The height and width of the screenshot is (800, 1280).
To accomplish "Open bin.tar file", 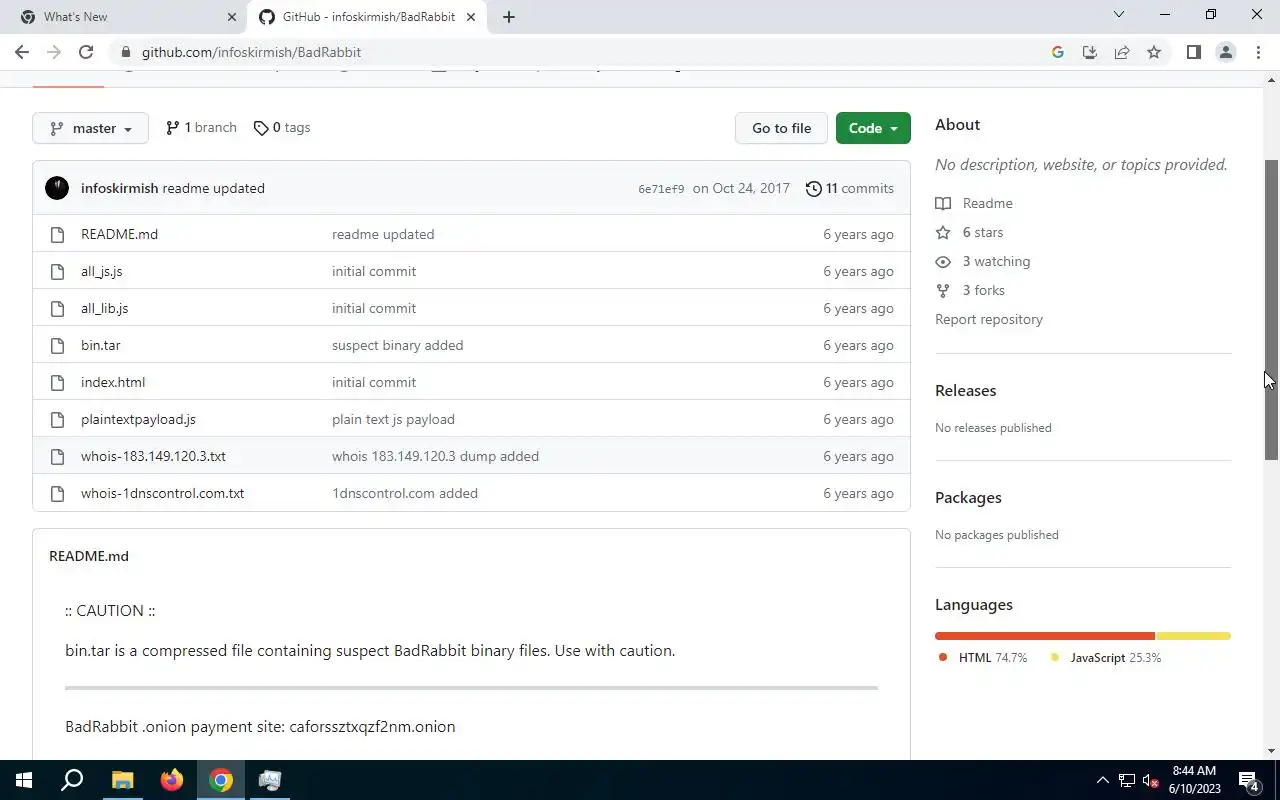I will tap(100, 345).
